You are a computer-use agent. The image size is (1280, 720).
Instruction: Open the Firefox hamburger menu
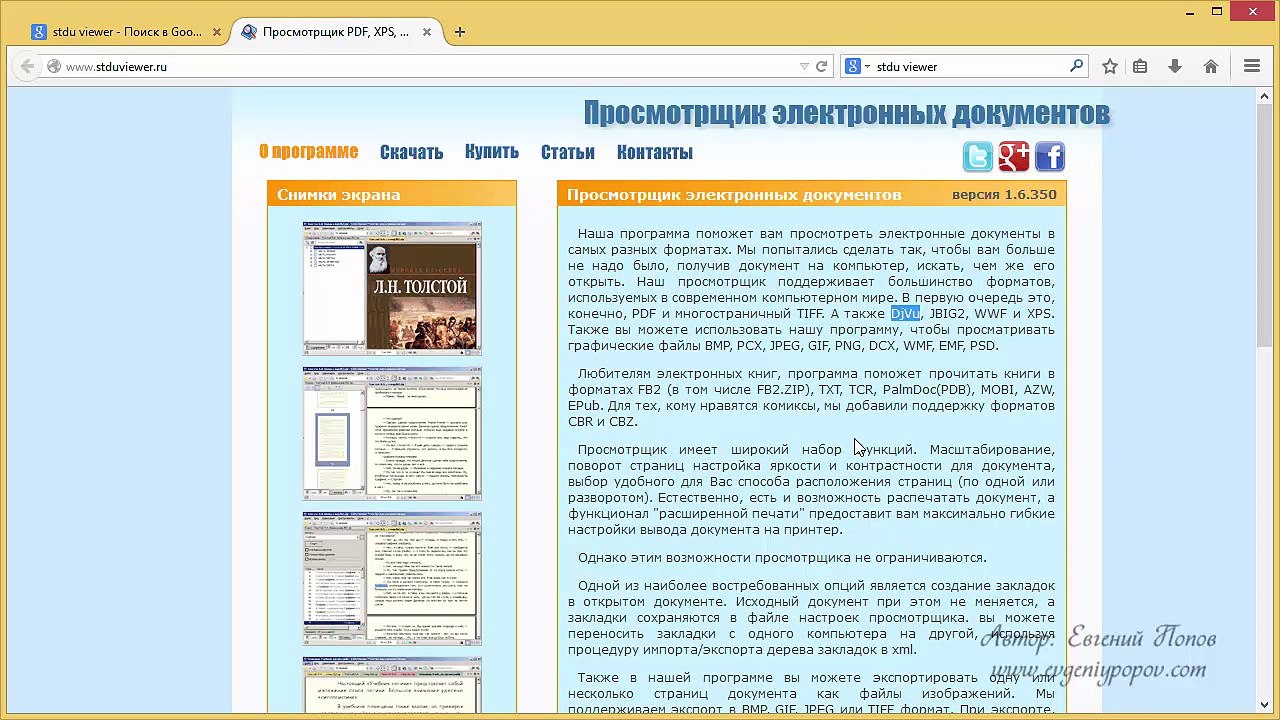pos(1252,66)
